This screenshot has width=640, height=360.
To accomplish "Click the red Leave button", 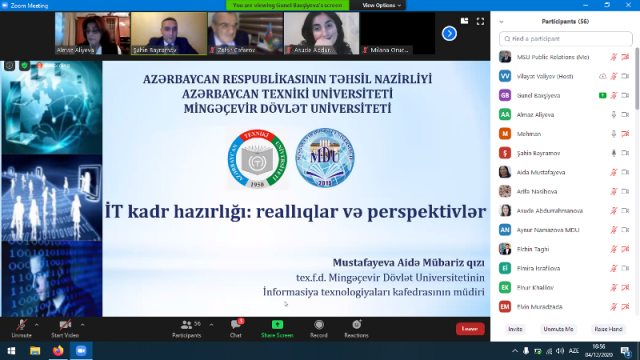I will click(470, 329).
